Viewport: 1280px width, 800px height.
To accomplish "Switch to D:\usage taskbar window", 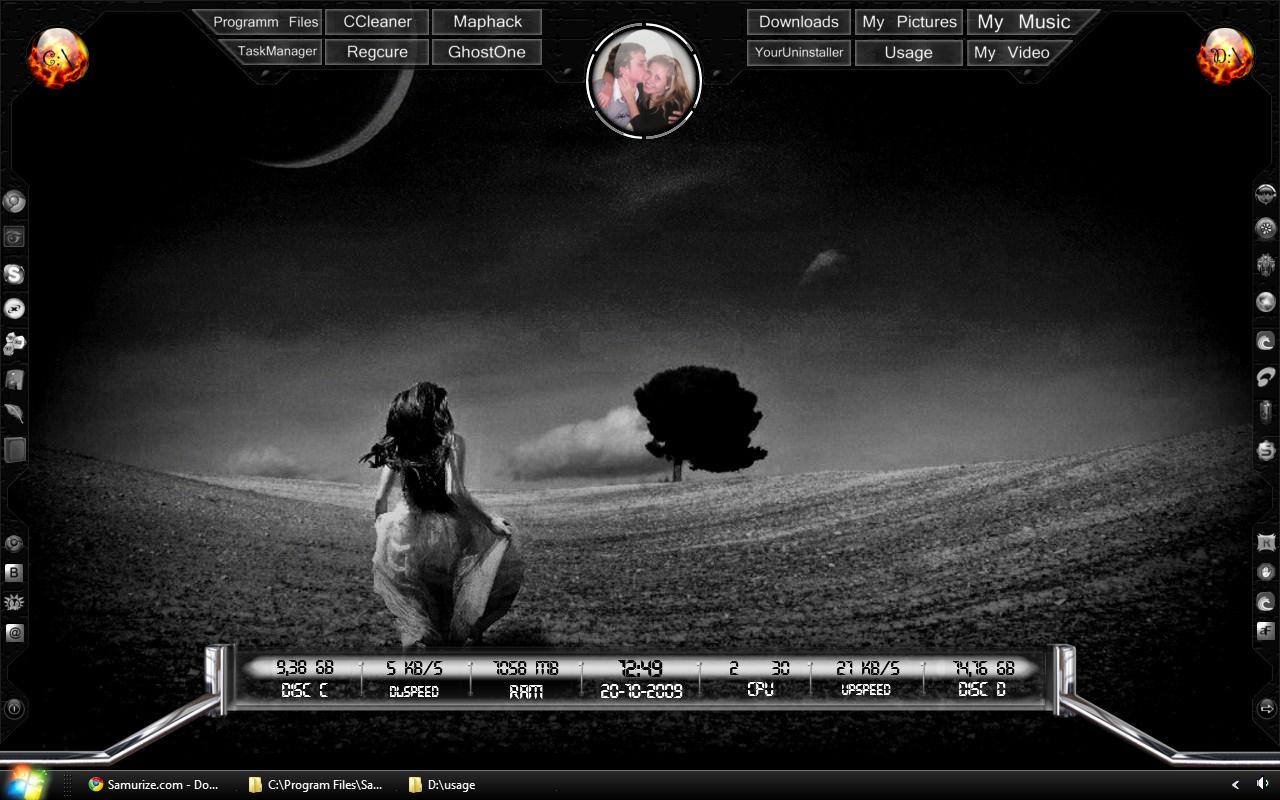I will [x=442, y=785].
